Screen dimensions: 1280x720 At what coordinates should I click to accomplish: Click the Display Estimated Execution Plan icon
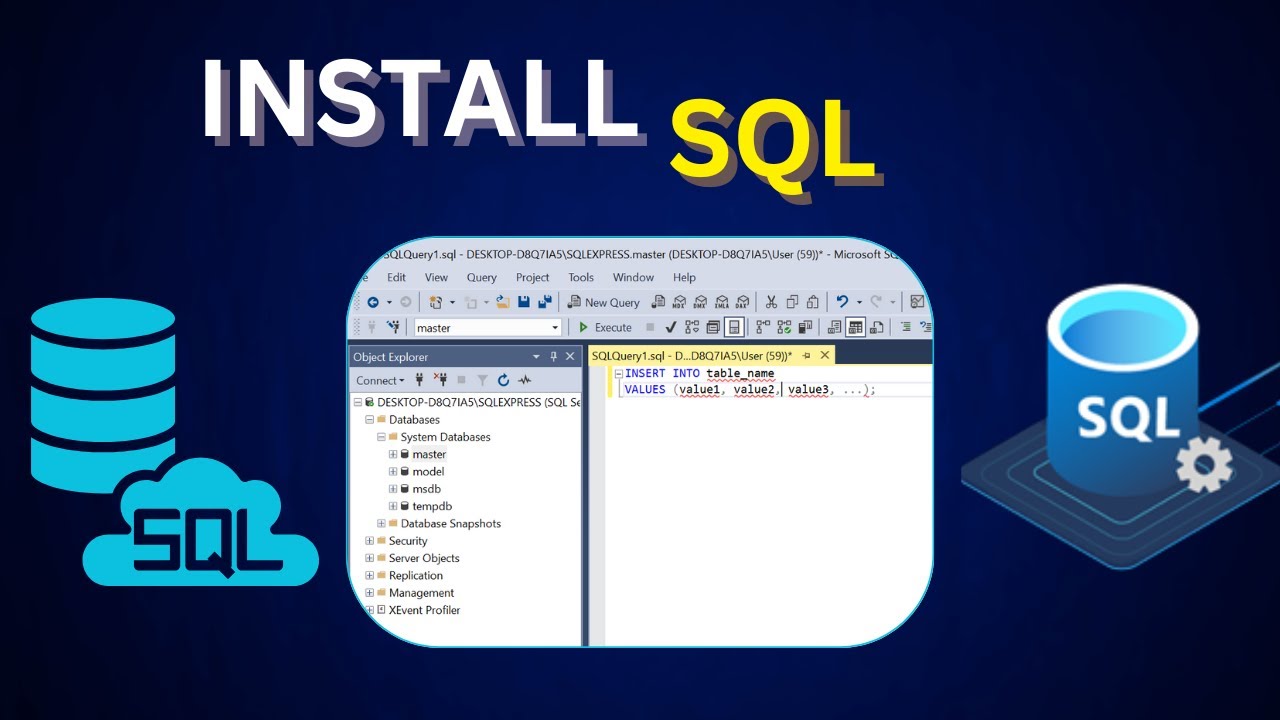692,327
